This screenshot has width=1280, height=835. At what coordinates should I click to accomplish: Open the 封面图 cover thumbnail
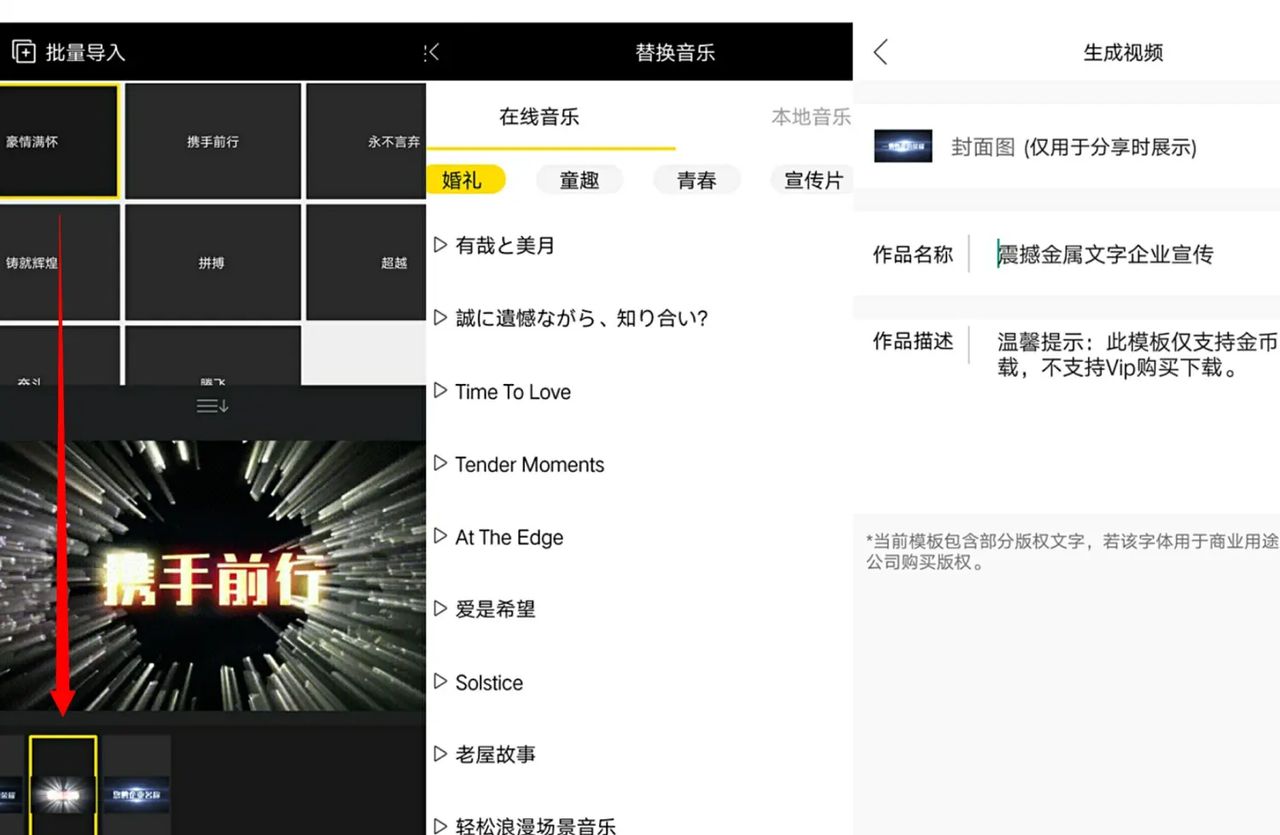[x=903, y=146]
